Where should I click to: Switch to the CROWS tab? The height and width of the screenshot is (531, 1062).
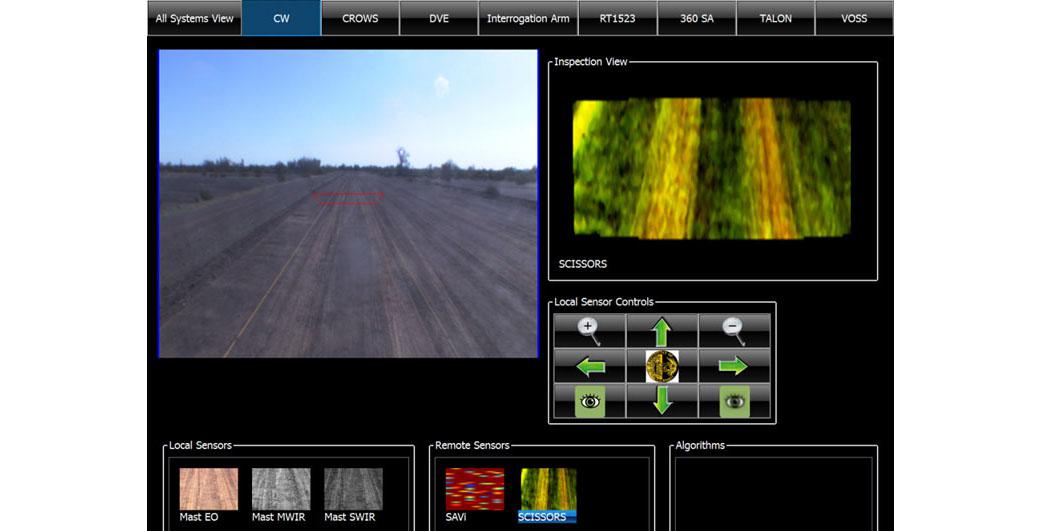coord(360,18)
